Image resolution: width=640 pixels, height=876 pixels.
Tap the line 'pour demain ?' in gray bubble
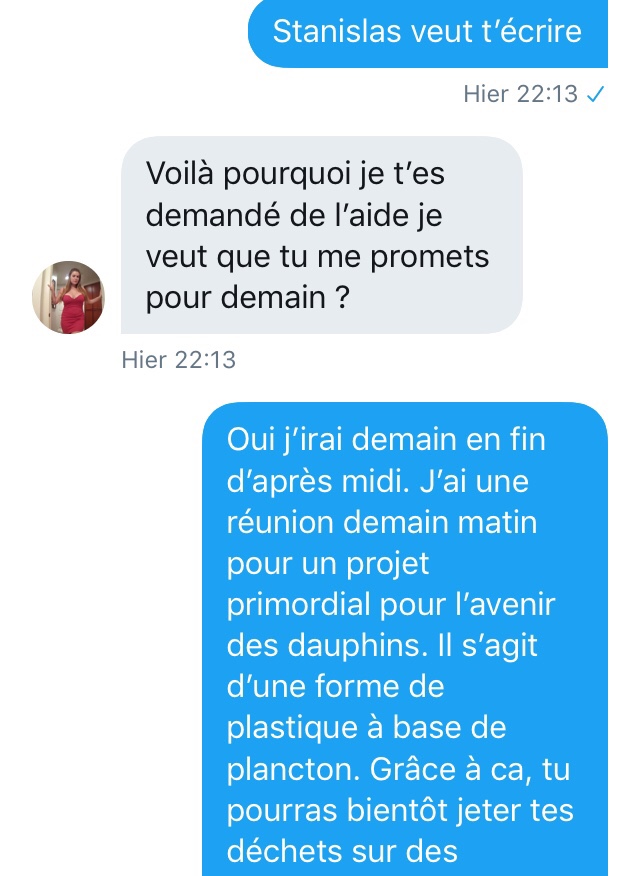tap(248, 297)
